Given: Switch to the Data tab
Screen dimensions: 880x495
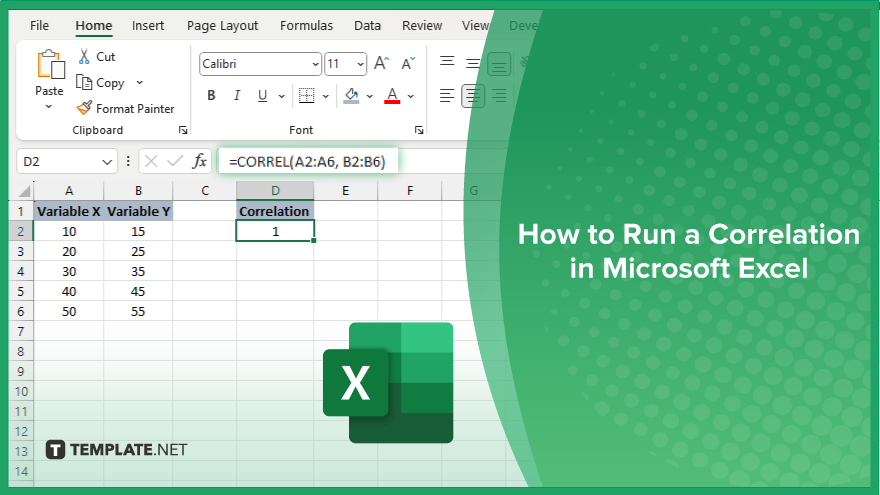Looking at the screenshot, I should pyautogui.click(x=368, y=26).
